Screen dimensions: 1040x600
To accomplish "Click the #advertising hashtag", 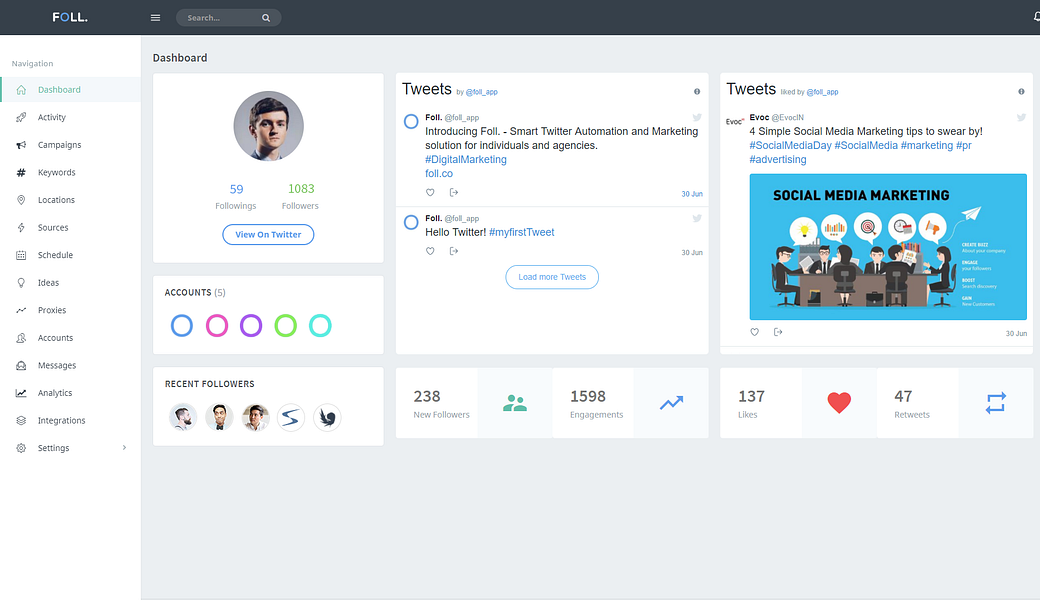I will (x=778, y=159).
